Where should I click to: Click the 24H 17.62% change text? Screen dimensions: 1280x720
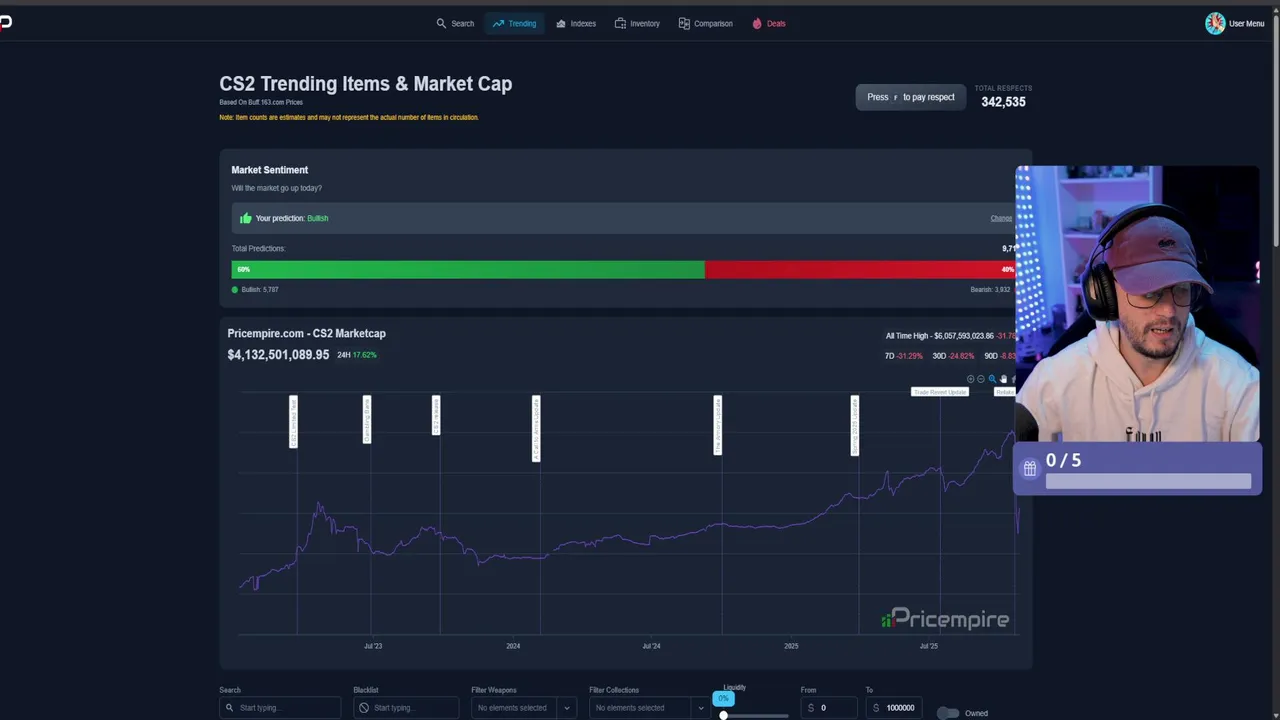click(357, 355)
